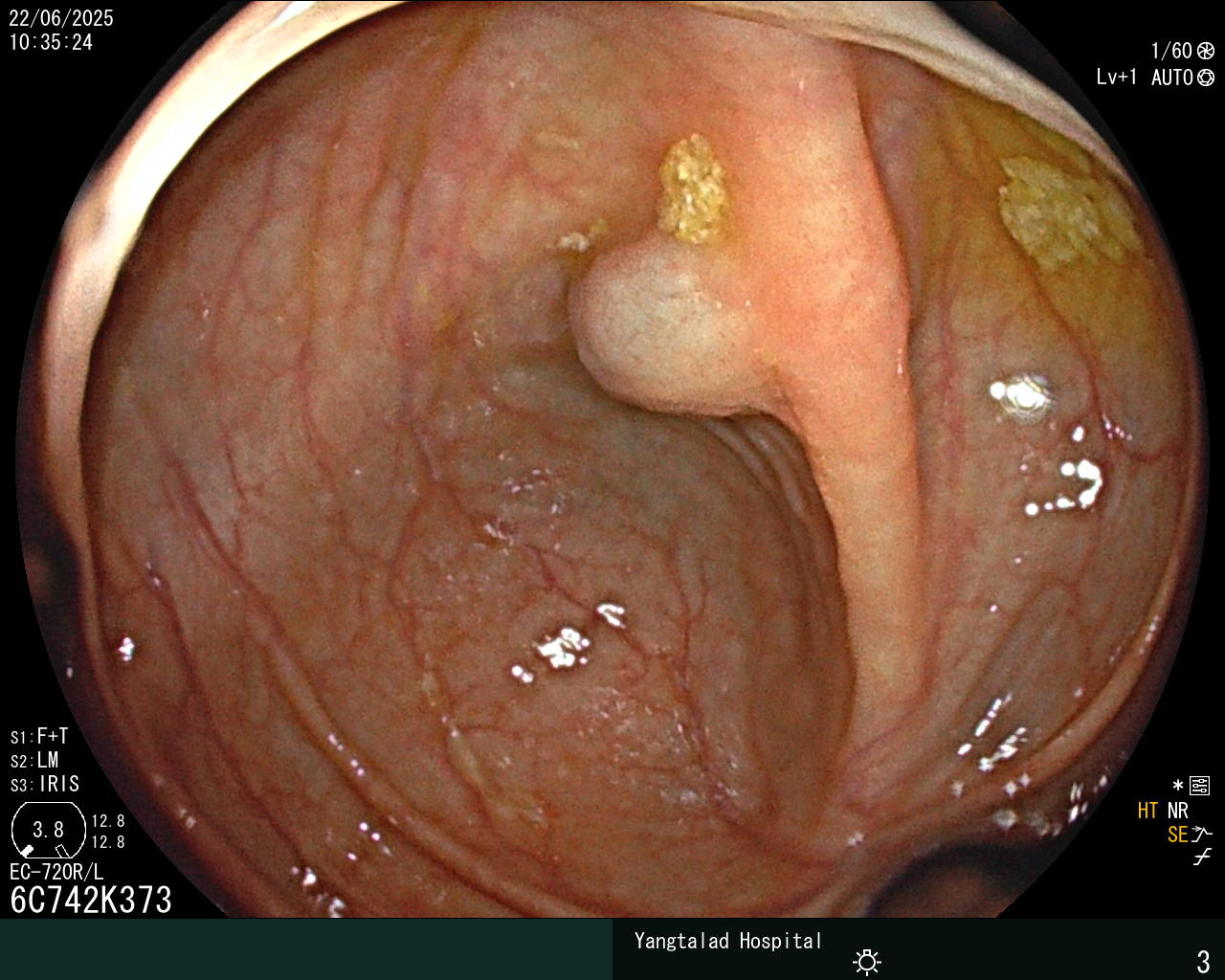Viewport: 1225px width, 980px height.
Task: Click the asterisk indicator icon
Action: pos(1178,786)
